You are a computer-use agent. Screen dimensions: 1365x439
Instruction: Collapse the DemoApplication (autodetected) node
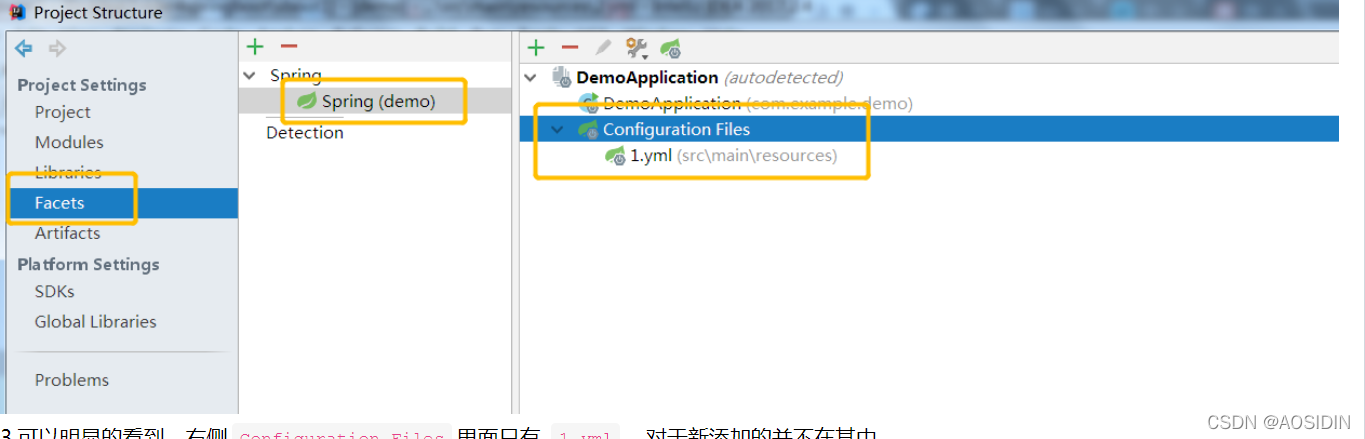point(530,77)
